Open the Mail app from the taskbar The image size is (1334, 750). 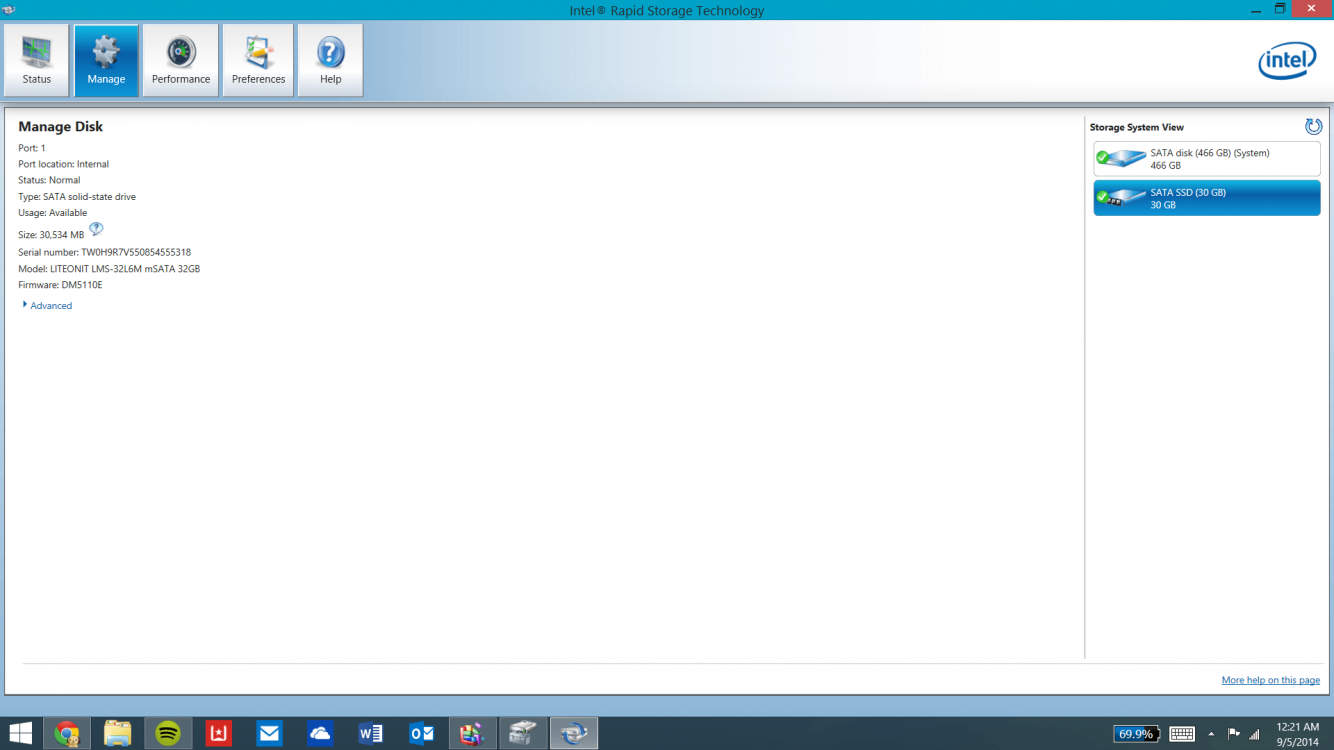tap(269, 734)
